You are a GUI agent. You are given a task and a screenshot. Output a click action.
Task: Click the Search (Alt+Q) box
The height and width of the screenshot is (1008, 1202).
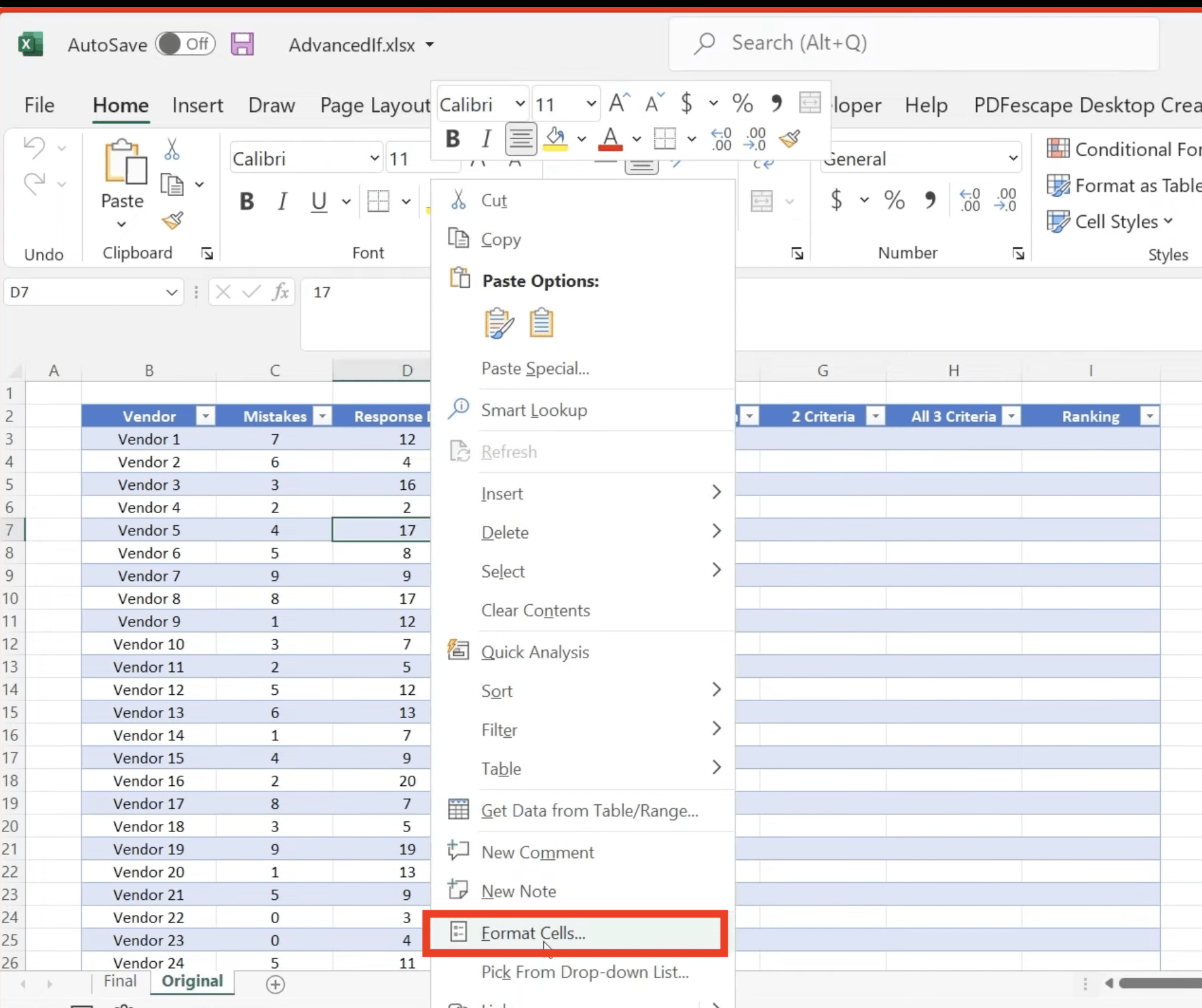(x=914, y=43)
